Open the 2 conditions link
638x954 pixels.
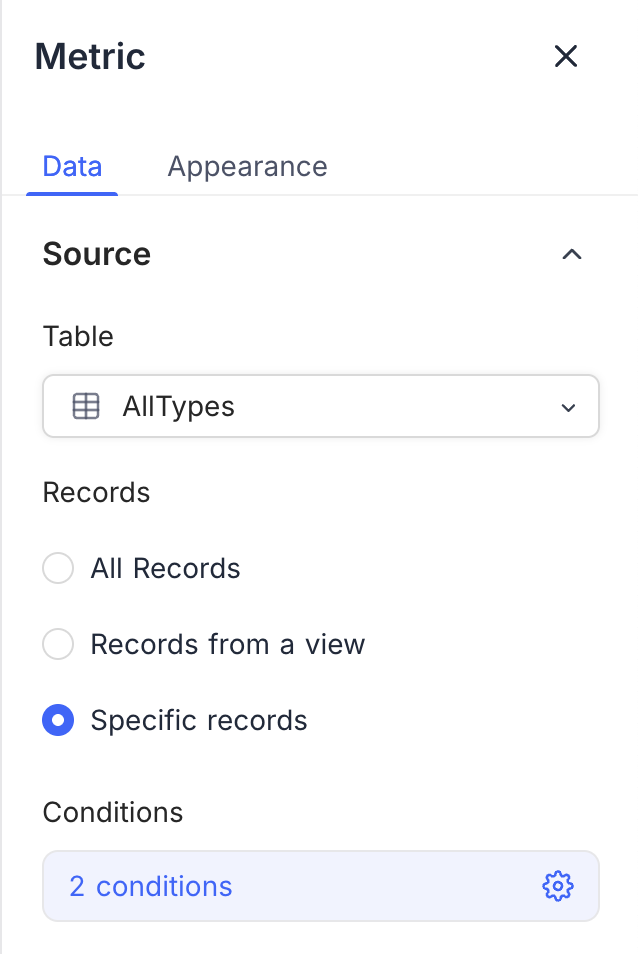click(150, 886)
